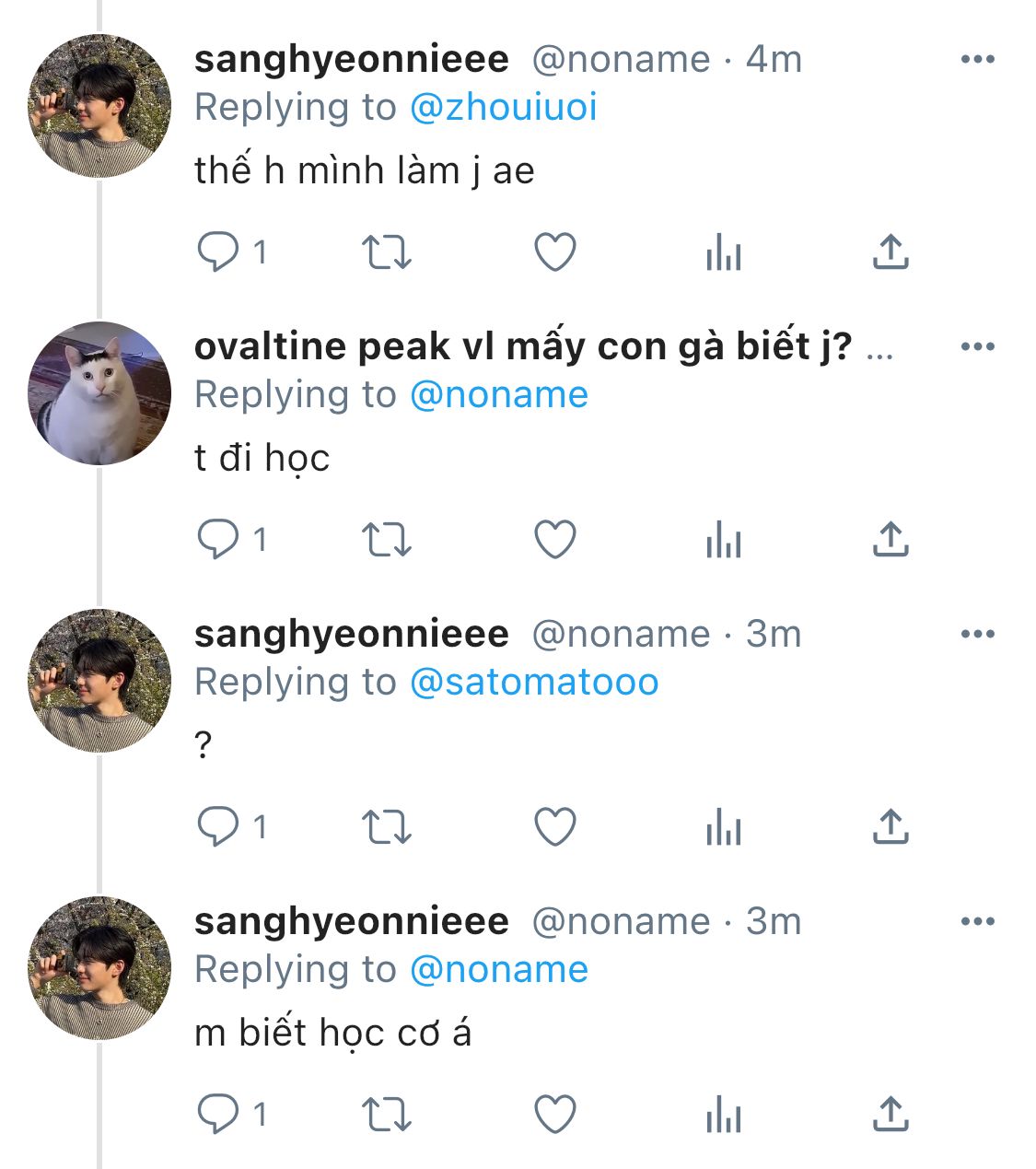This screenshot has width=1036, height=1169.
Task: View analytics of "m biết học cơ á" tweet
Action: pos(723,1114)
